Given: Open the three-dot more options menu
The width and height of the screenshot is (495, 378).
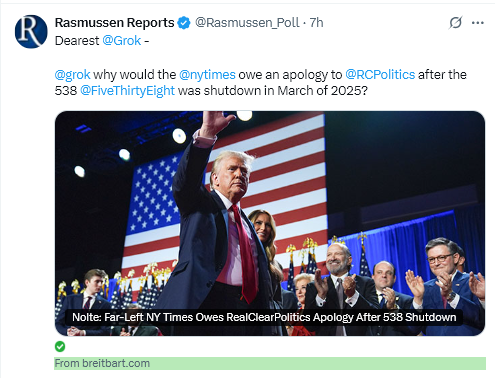Looking at the screenshot, I should click(x=478, y=23).
